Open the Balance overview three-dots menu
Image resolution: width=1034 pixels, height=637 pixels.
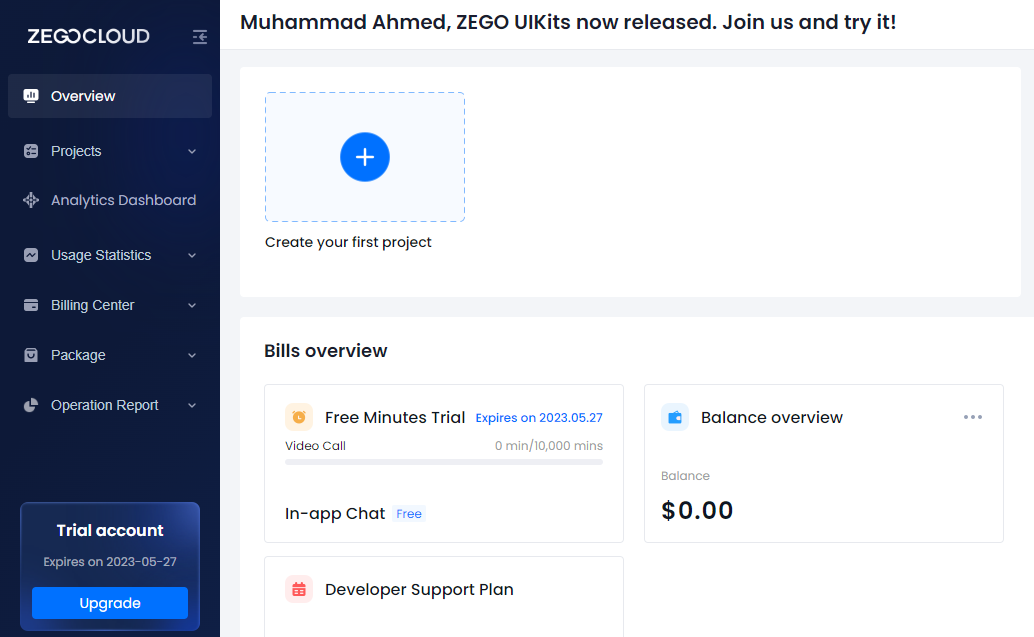pos(973,417)
